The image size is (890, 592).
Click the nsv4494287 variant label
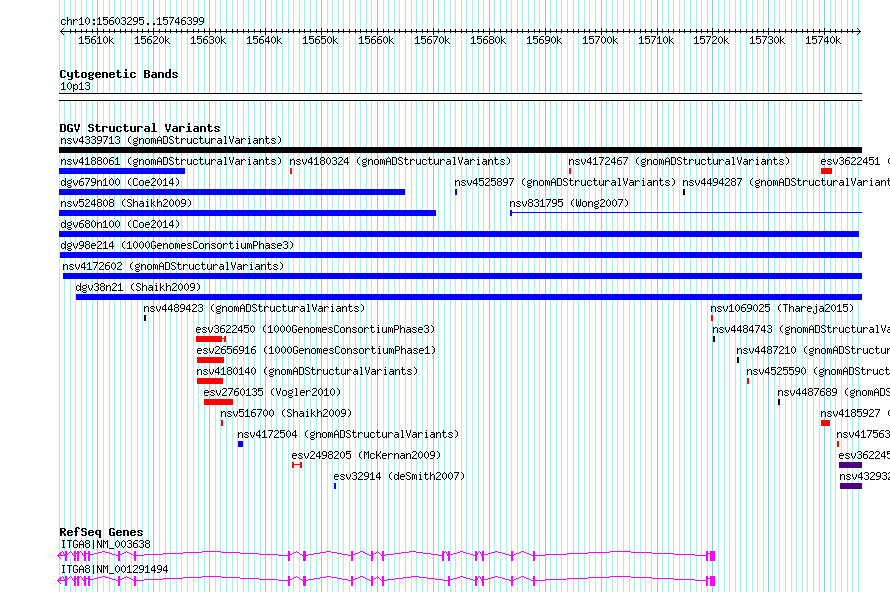click(786, 182)
